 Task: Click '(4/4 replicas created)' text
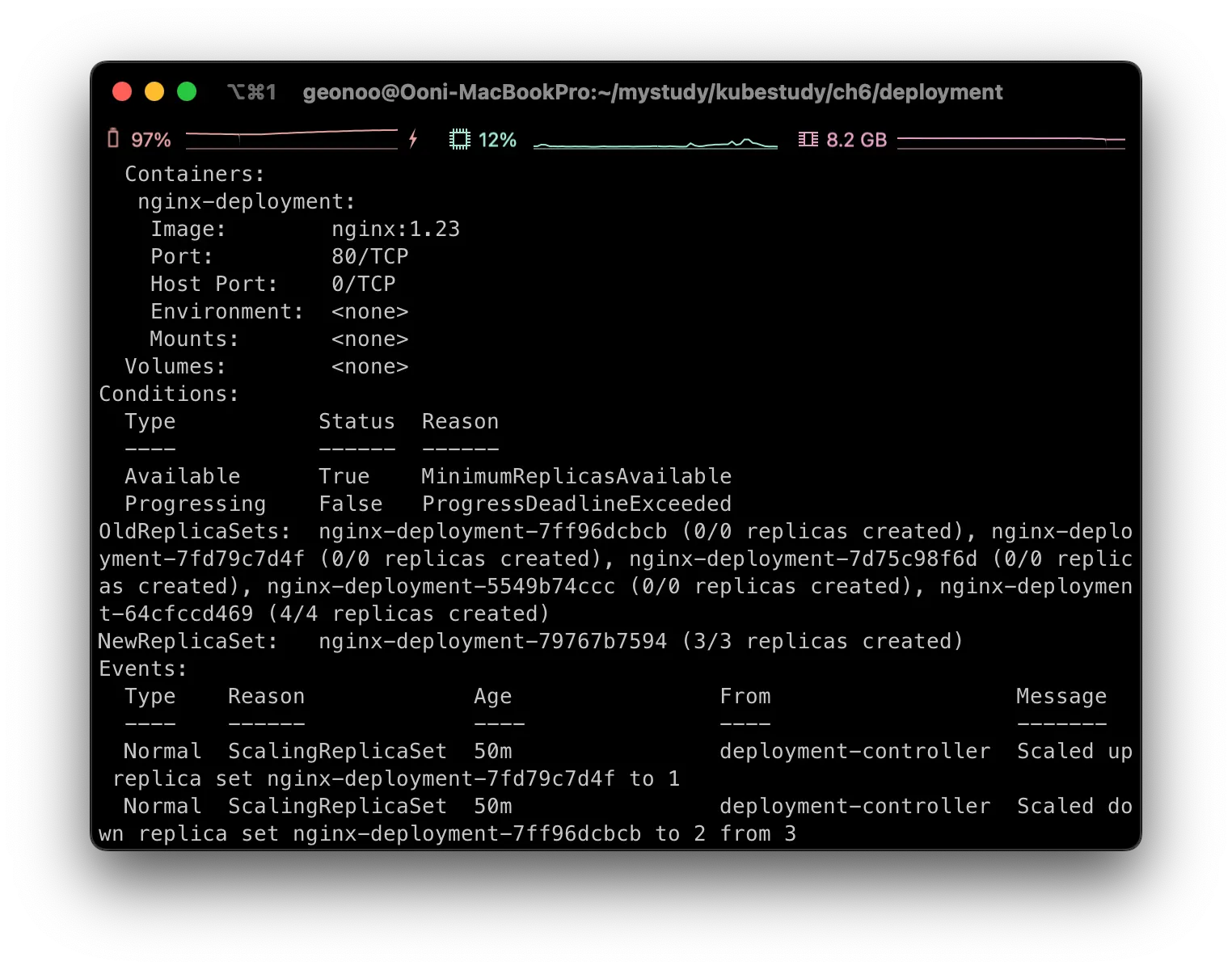click(408, 614)
